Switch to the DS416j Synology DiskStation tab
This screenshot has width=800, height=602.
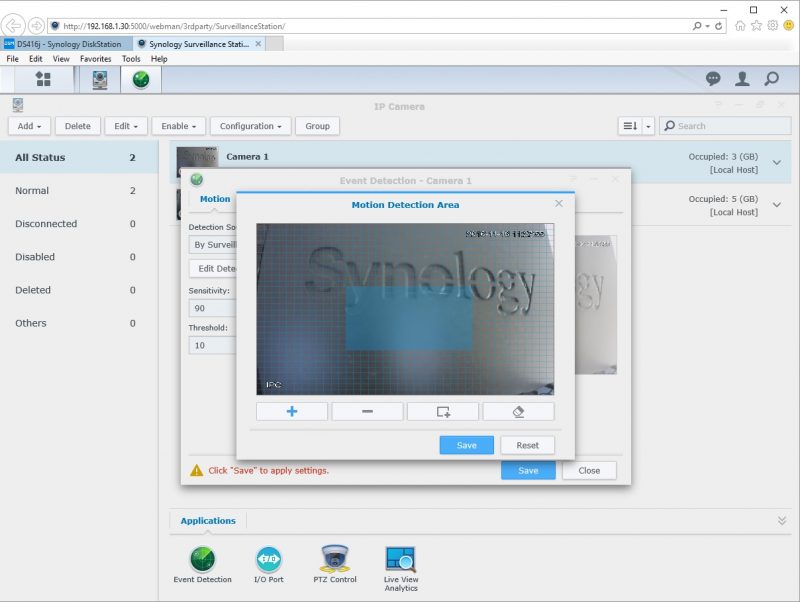tap(66, 44)
